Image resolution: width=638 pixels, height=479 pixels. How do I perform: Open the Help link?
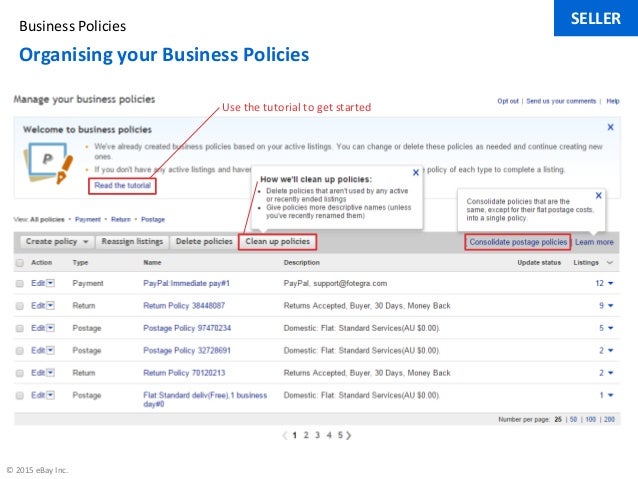click(613, 101)
